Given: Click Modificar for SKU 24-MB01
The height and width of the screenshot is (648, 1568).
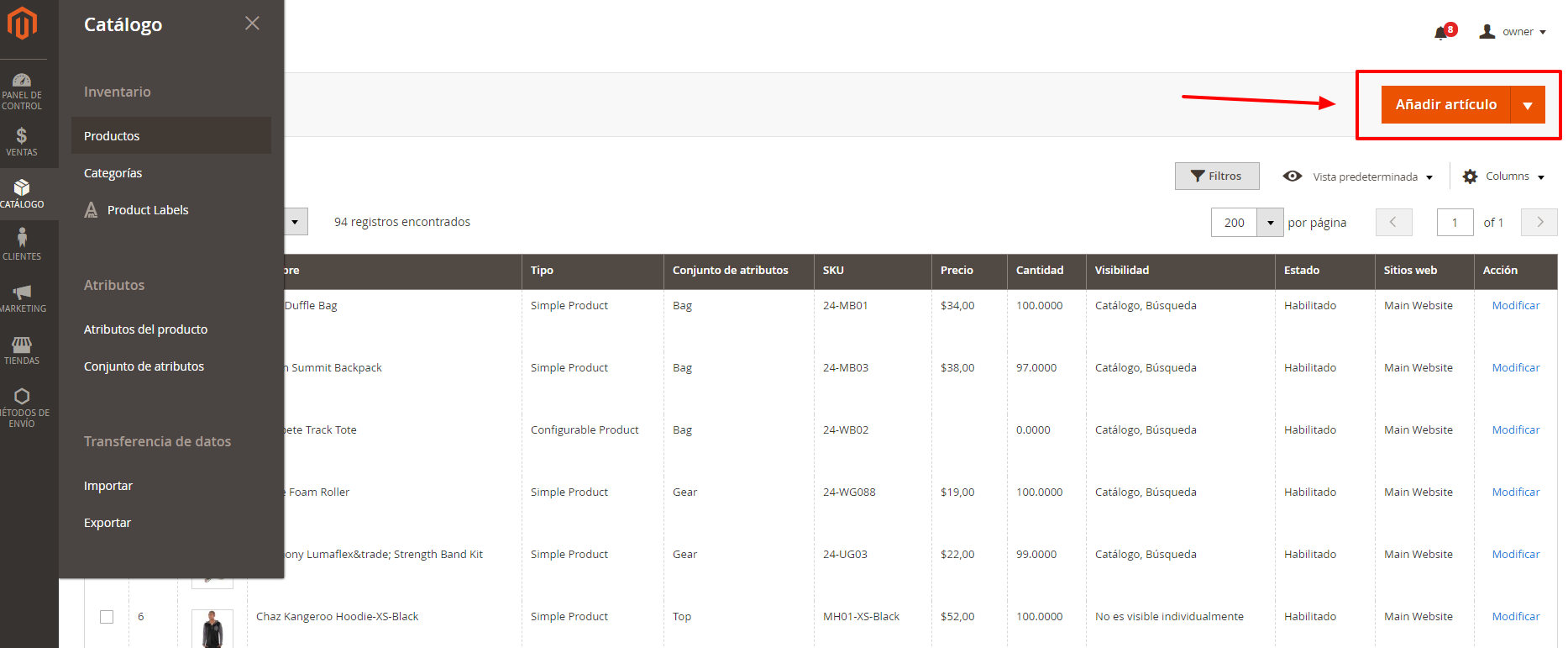Looking at the screenshot, I should pyautogui.click(x=1516, y=305).
